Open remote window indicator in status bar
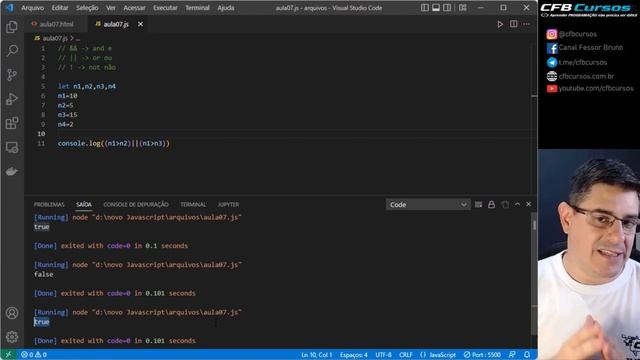This screenshot has width=640, height=360. coord(8,355)
